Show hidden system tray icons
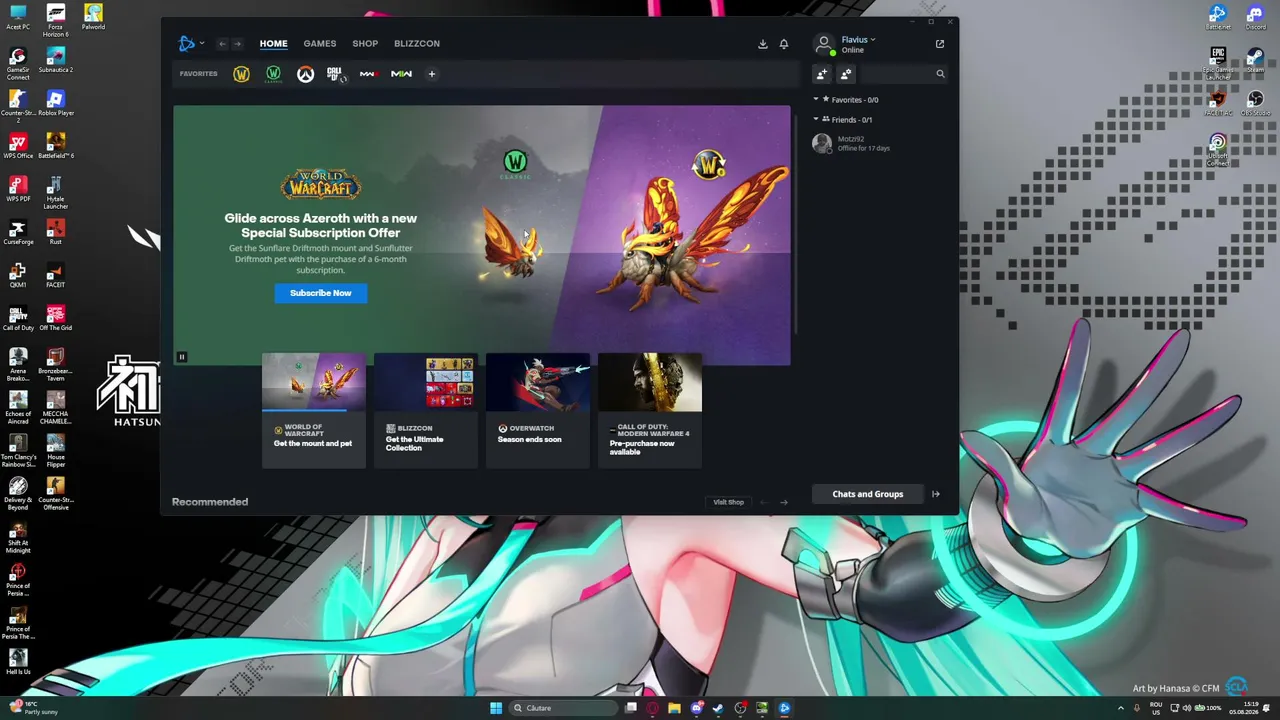The width and height of the screenshot is (1280, 720). coord(1120,708)
